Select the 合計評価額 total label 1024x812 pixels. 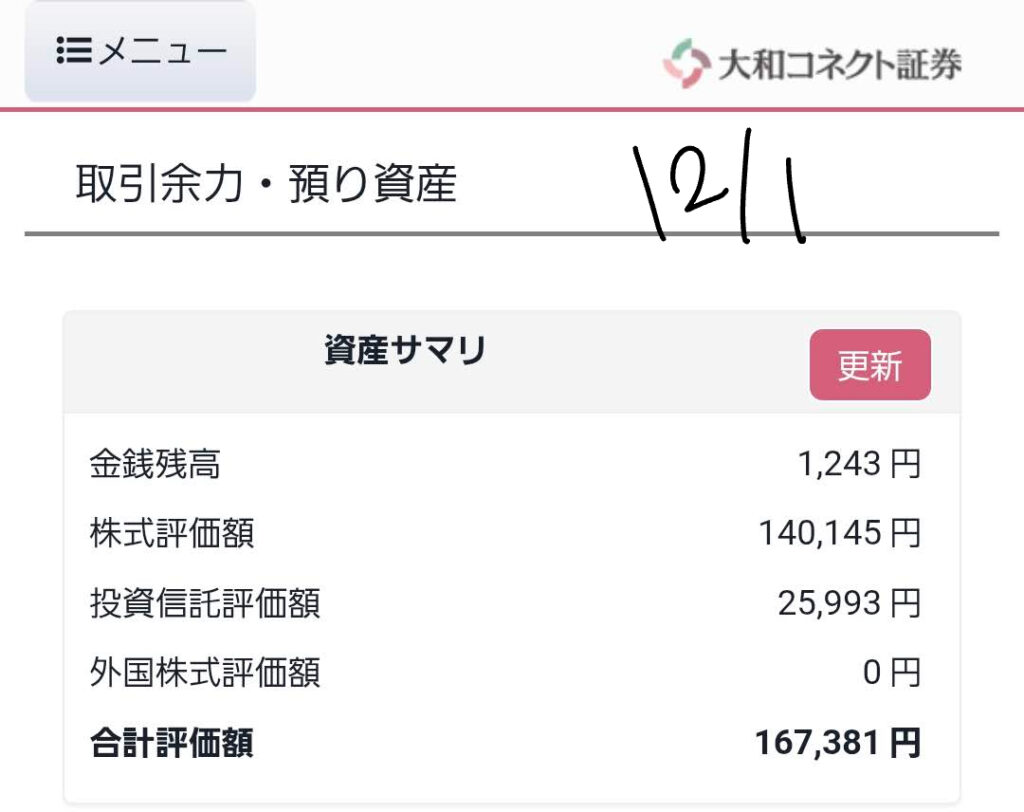tap(172, 743)
